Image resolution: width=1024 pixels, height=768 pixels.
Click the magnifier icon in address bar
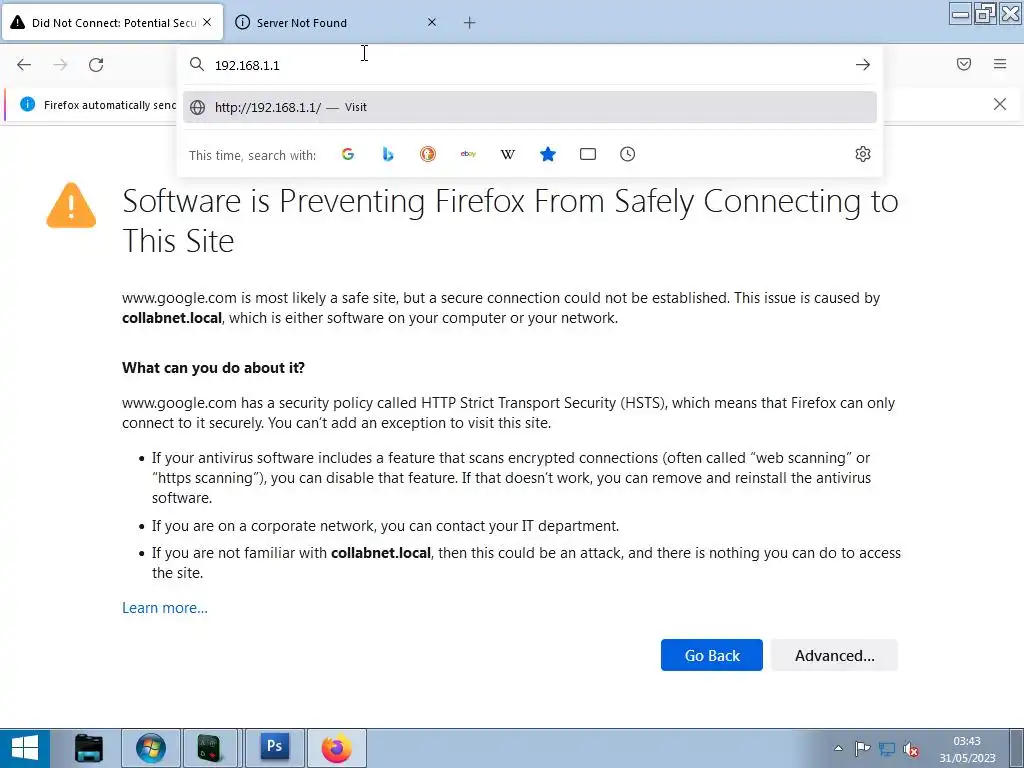[197, 64]
